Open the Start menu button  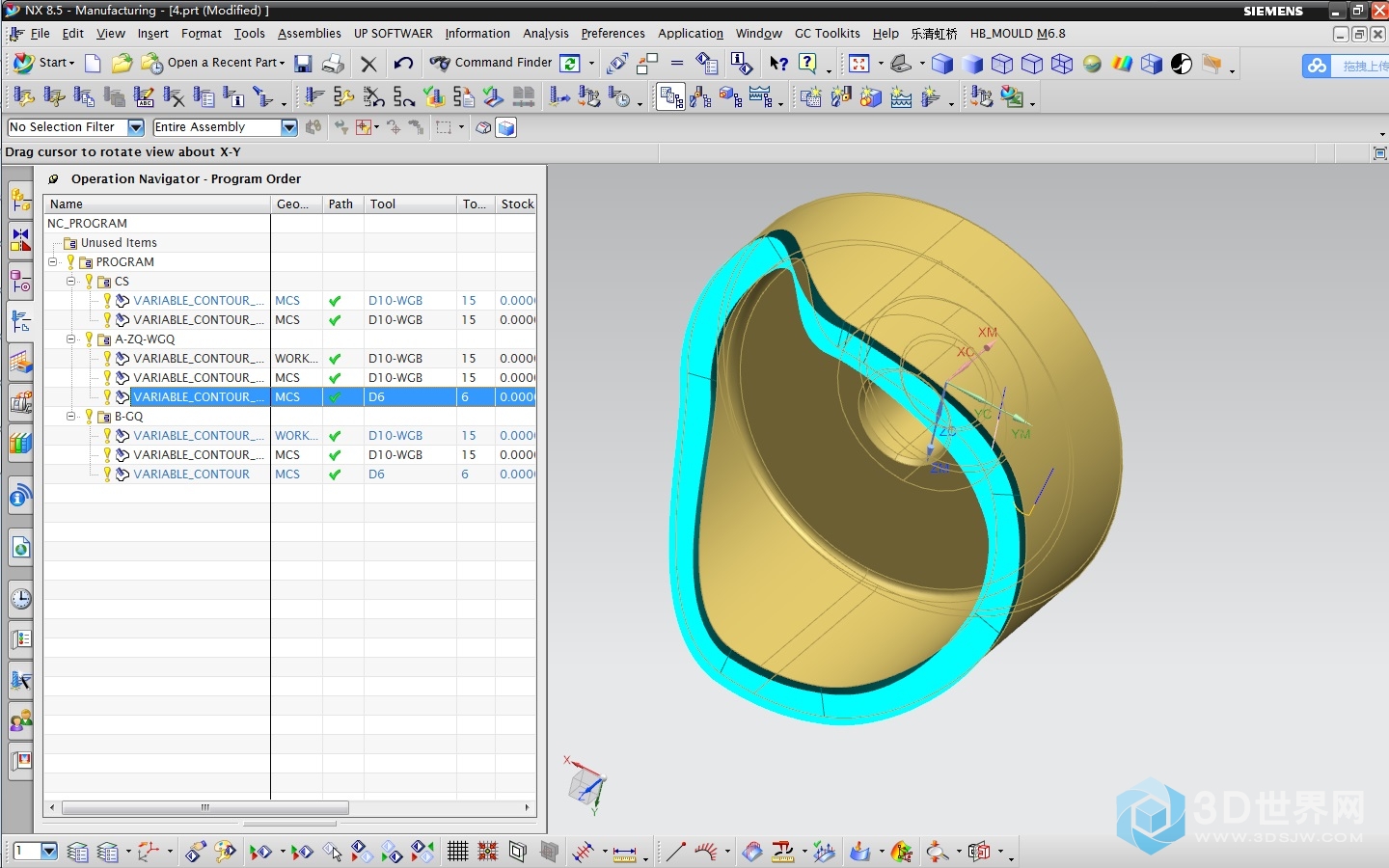(43, 63)
